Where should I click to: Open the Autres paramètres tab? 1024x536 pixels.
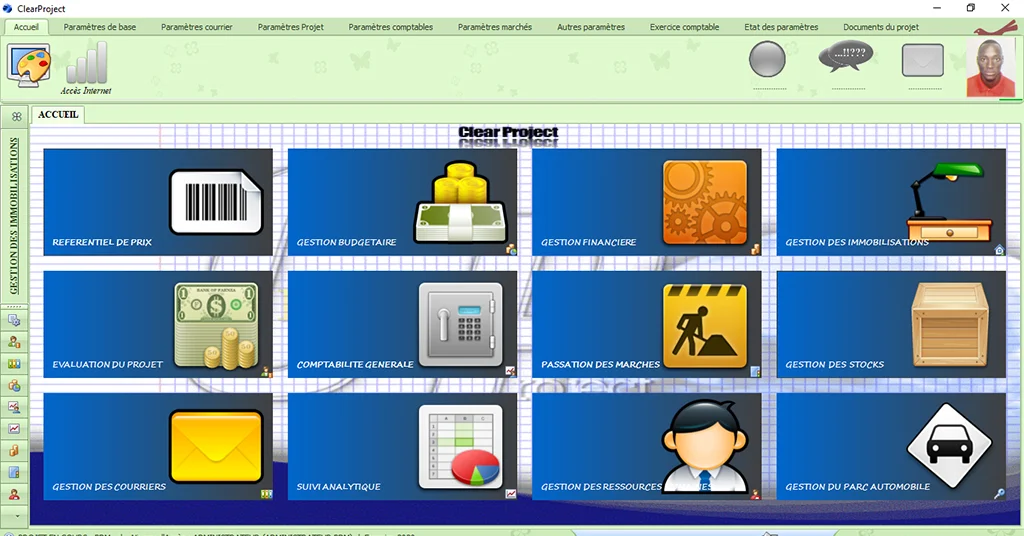(x=591, y=27)
